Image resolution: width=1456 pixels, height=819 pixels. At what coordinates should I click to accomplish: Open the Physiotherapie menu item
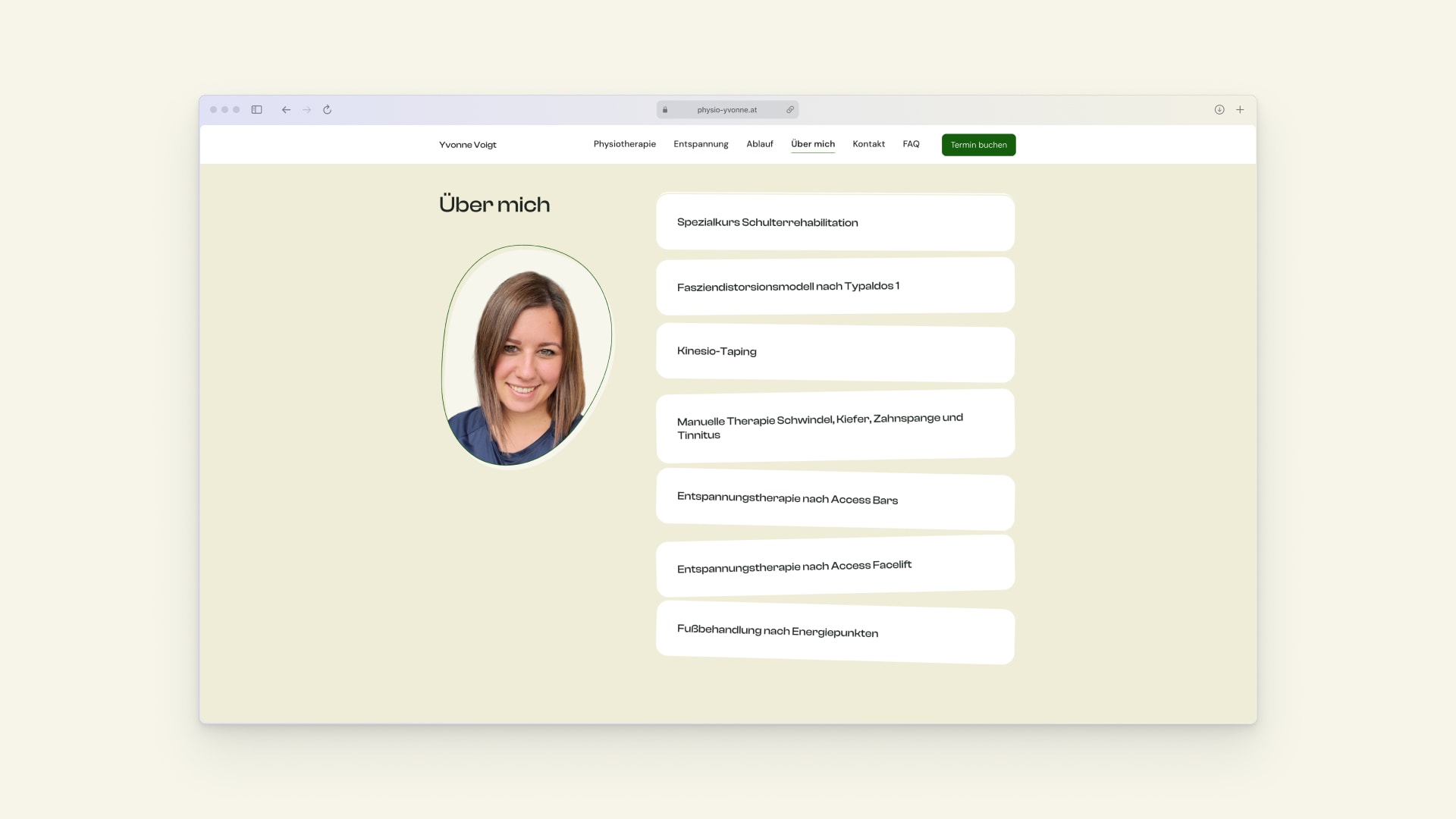click(x=624, y=144)
